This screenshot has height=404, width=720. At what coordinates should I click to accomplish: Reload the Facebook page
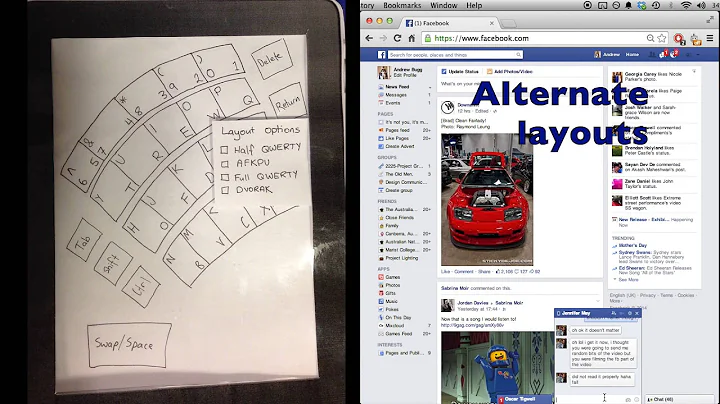[398, 39]
